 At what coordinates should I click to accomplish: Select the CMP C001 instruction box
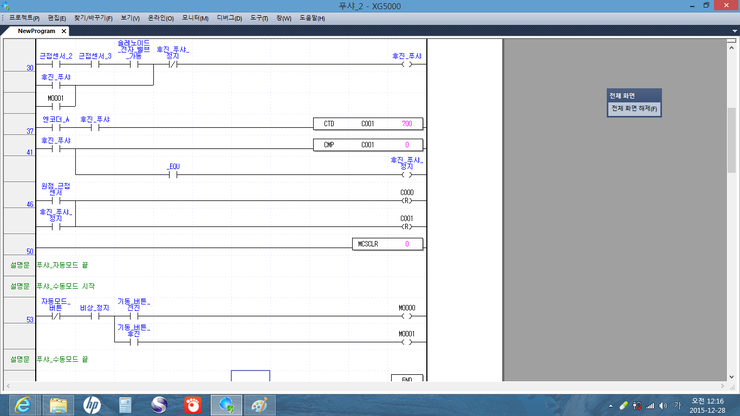(x=367, y=145)
